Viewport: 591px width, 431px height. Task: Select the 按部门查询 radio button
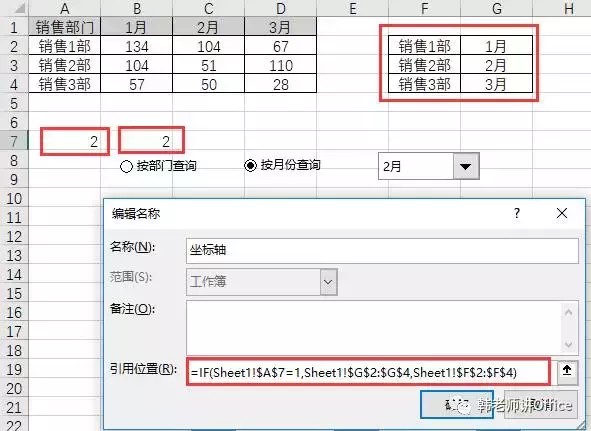(126, 166)
